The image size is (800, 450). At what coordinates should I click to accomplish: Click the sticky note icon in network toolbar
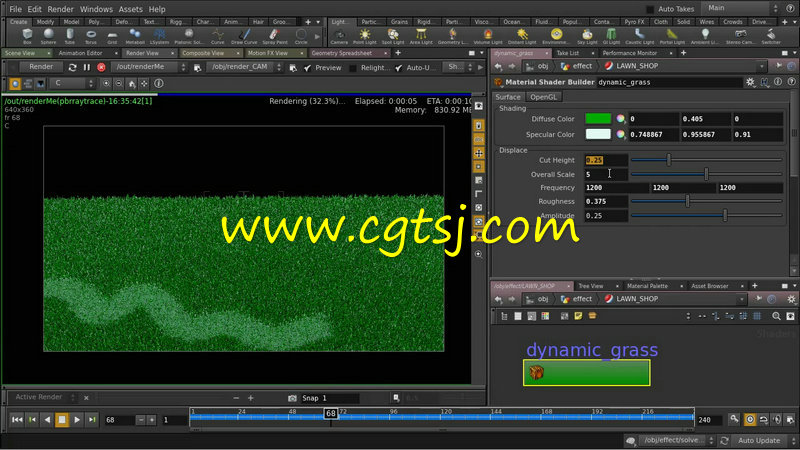tap(578, 316)
